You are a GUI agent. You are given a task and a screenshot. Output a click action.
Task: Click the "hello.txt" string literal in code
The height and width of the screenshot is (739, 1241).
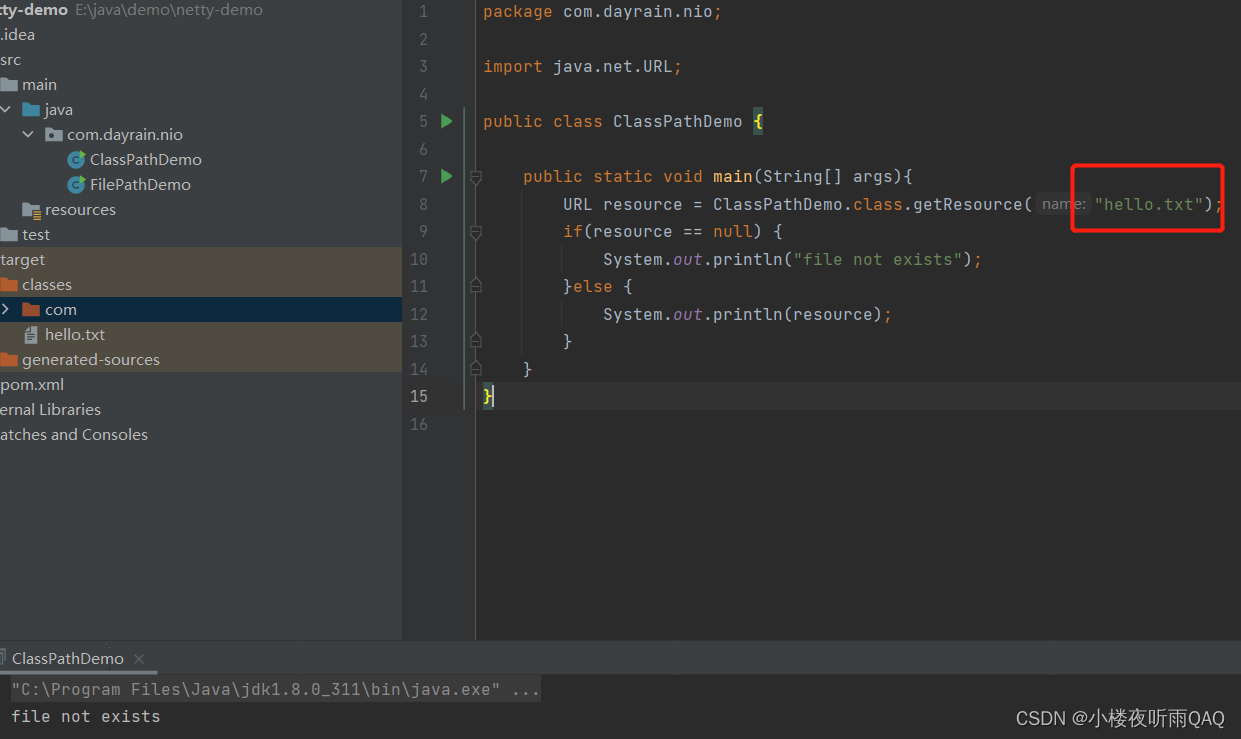tap(1149, 204)
